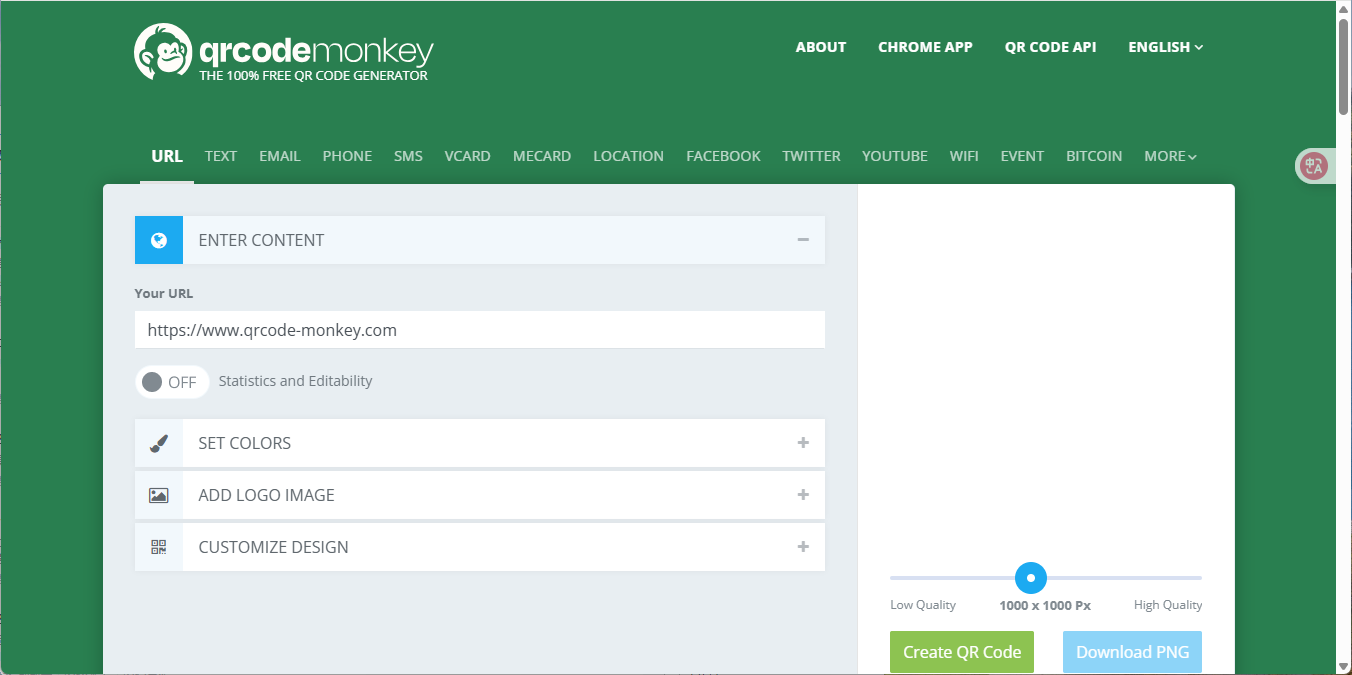Click the Download PNG button
The height and width of the screenshot is (675, 1352).
(x=1132, y=652)
